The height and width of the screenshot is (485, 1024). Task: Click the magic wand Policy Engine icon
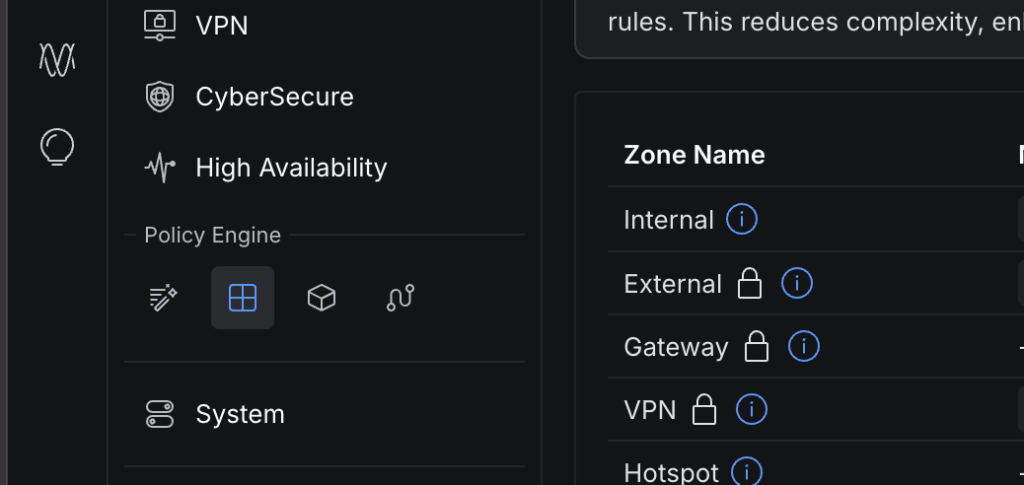pos(163,298)
